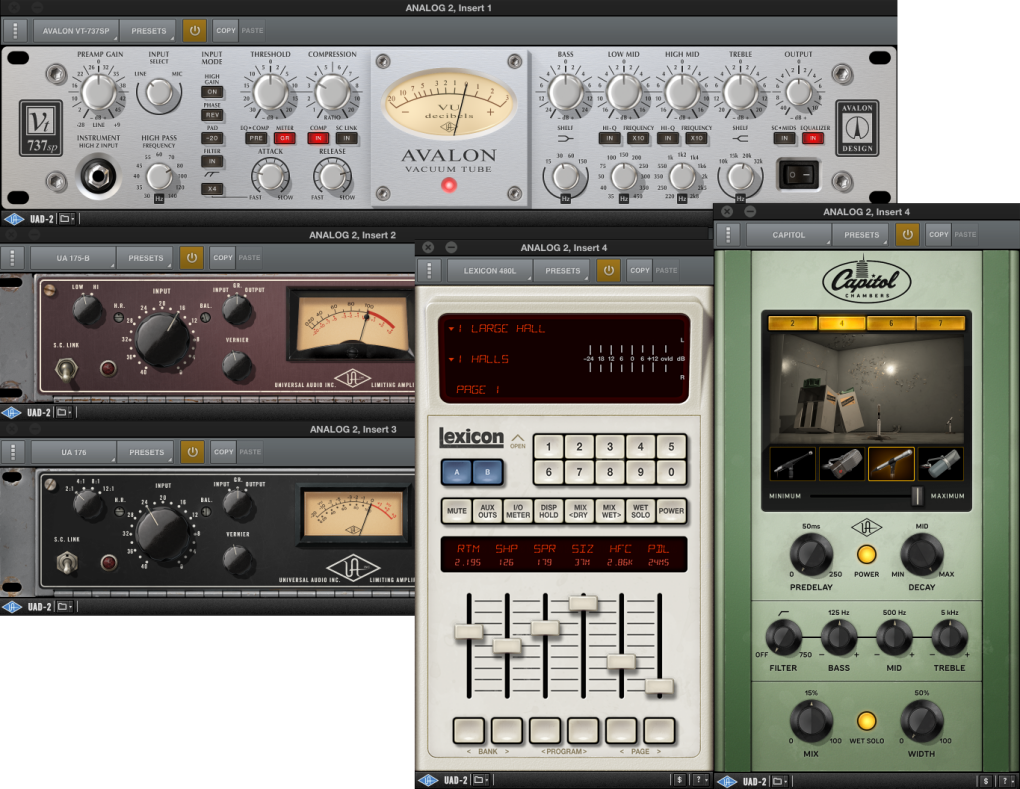Select chamber tab 7 in Capitol Chambers

[941, 323]
